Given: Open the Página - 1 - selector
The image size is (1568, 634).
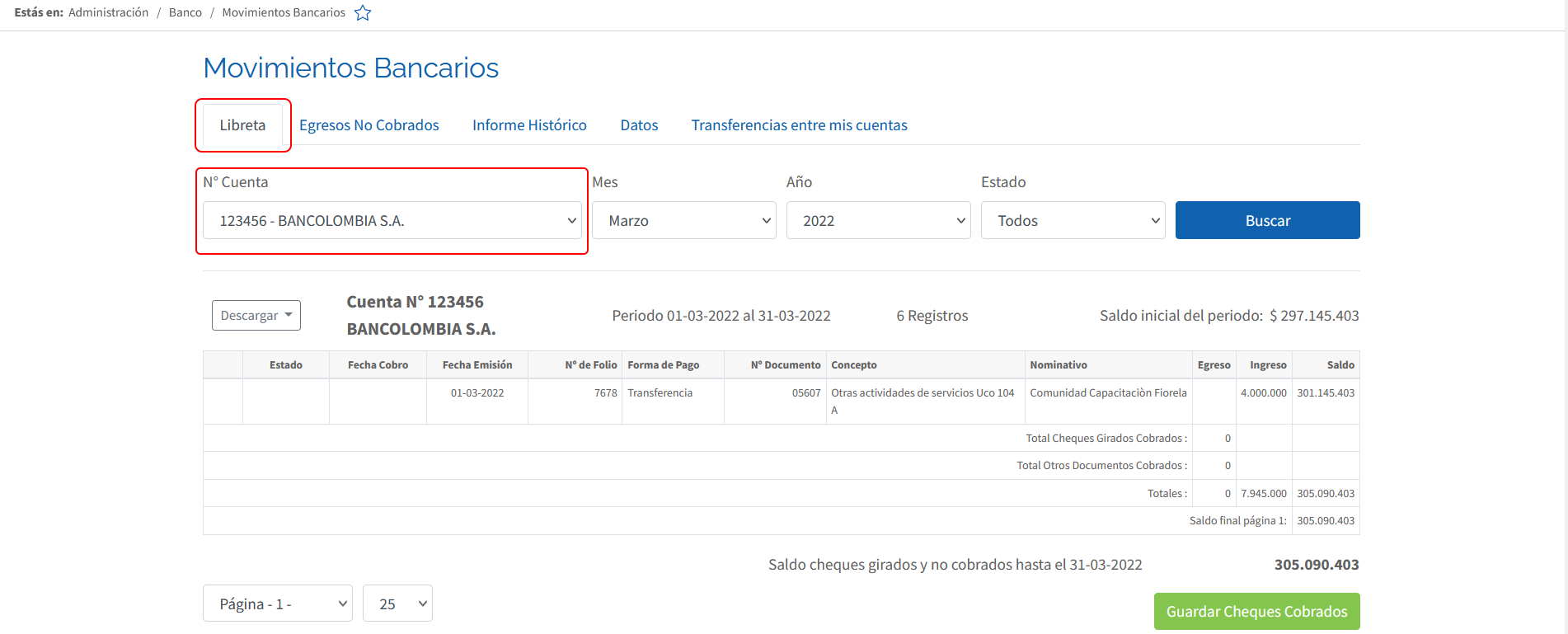Looking at the screenshot, I should pos(278,603).
